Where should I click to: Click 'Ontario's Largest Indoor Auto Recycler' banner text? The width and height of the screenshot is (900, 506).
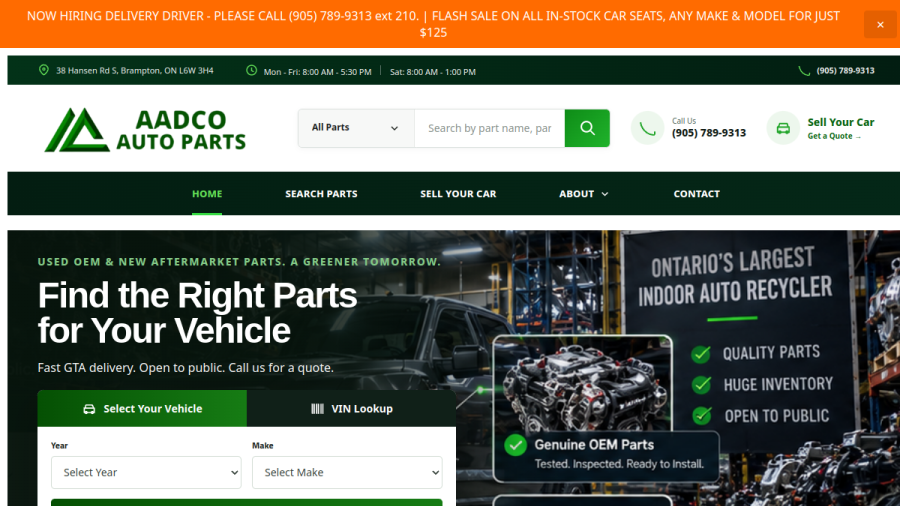coord(735,277)
